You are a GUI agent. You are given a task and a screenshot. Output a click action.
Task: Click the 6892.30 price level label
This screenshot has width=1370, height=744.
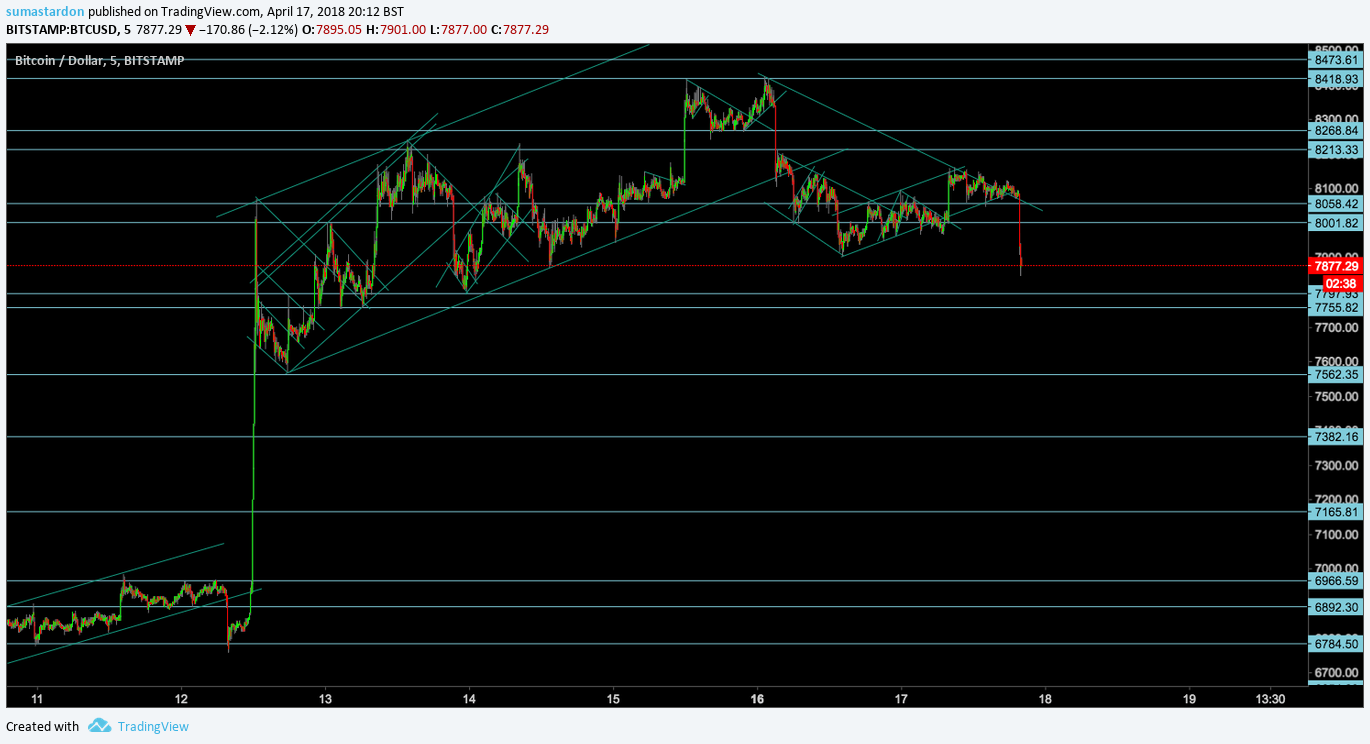1335,607
